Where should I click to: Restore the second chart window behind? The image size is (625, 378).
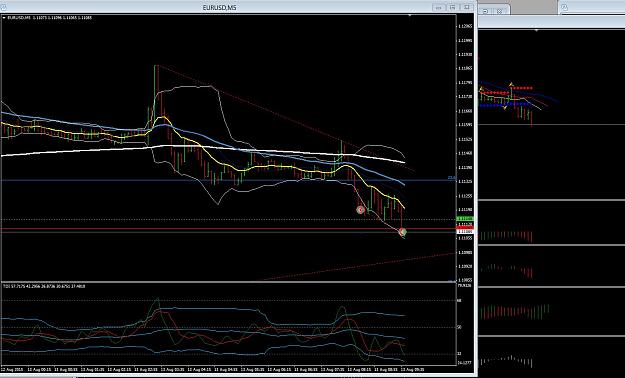pyautogui.click(x=485, y=11)
